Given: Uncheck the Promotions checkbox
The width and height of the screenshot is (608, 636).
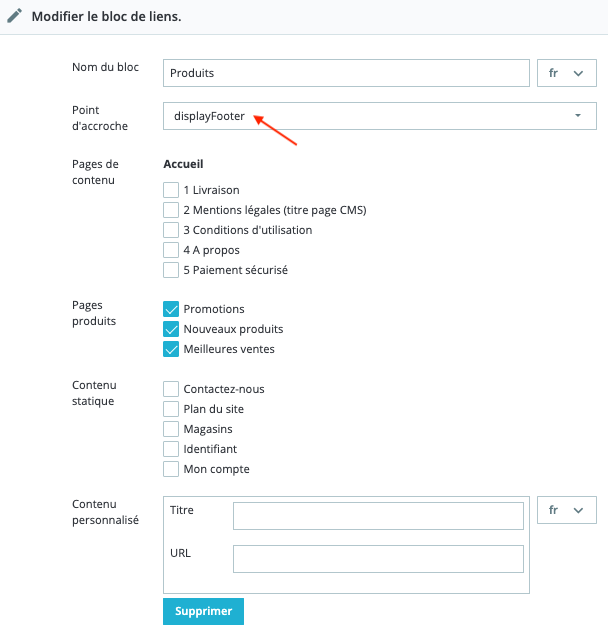Looking at the screenshot, I should [x=171, y=309].
